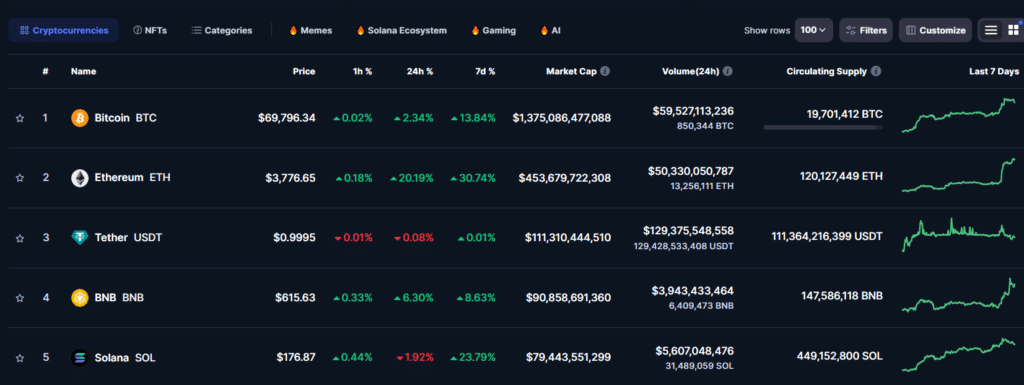Click Solana market cap $79,443,551,299
Viewport: 1024px width, 385px height.
(x=568, y=358)
